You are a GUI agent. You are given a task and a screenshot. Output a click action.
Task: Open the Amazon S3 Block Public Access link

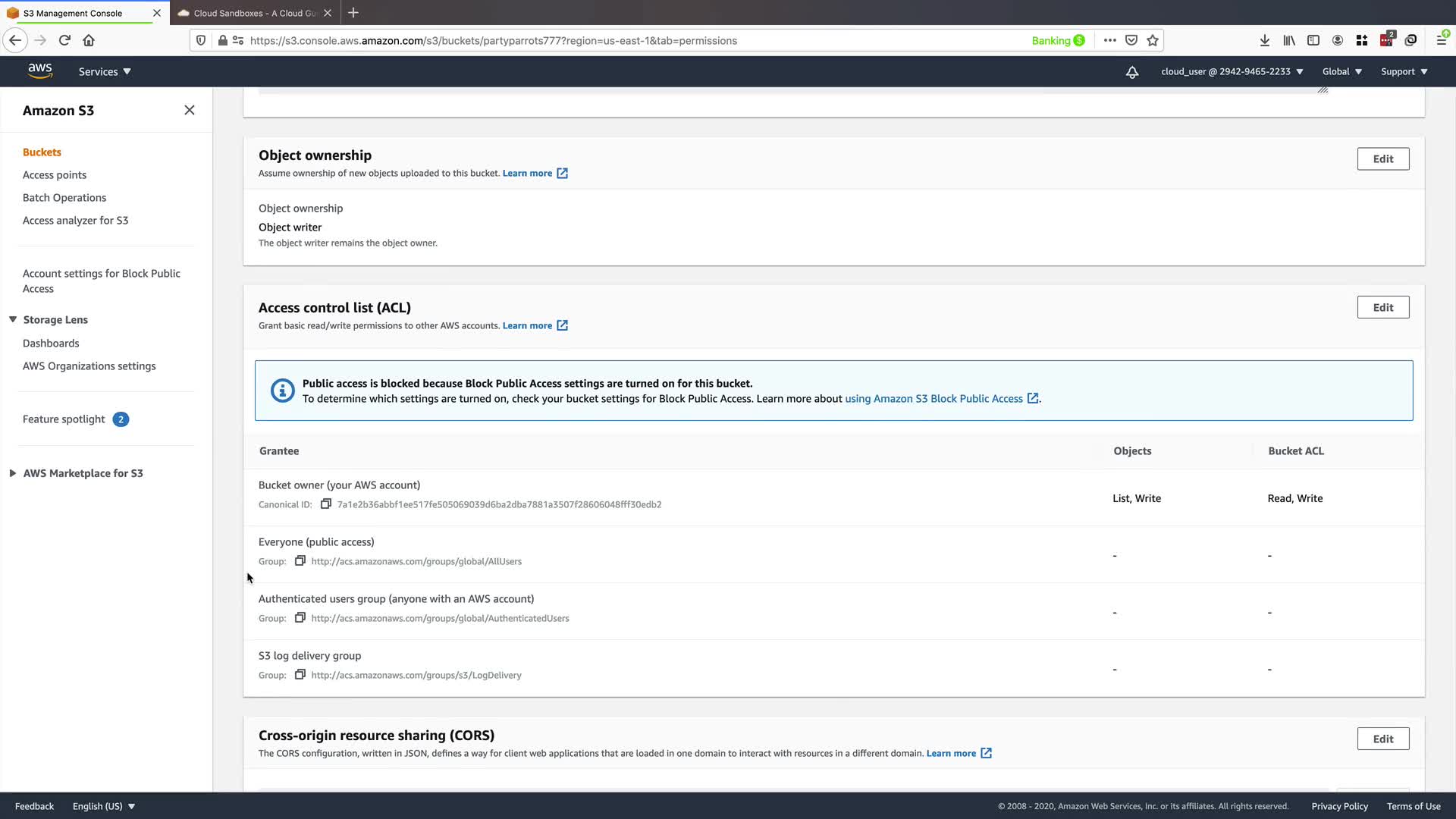934,399
